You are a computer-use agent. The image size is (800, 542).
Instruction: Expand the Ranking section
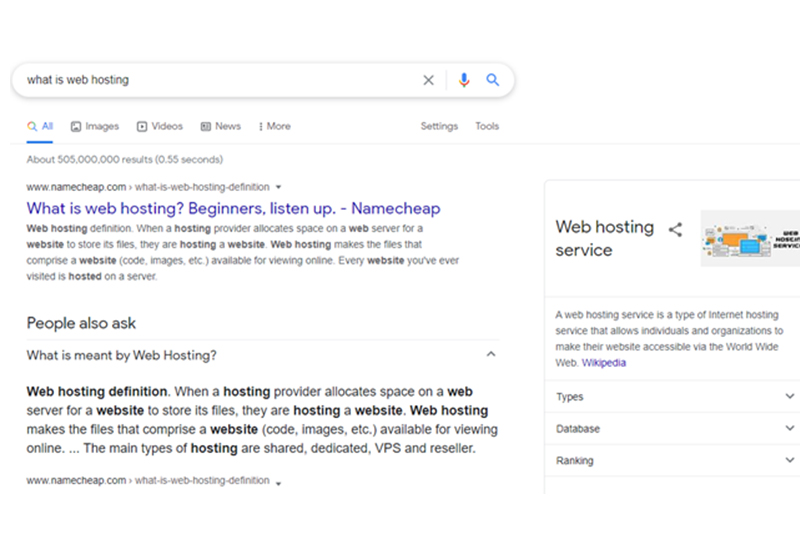pyautogui.click(x=790, y=461)
